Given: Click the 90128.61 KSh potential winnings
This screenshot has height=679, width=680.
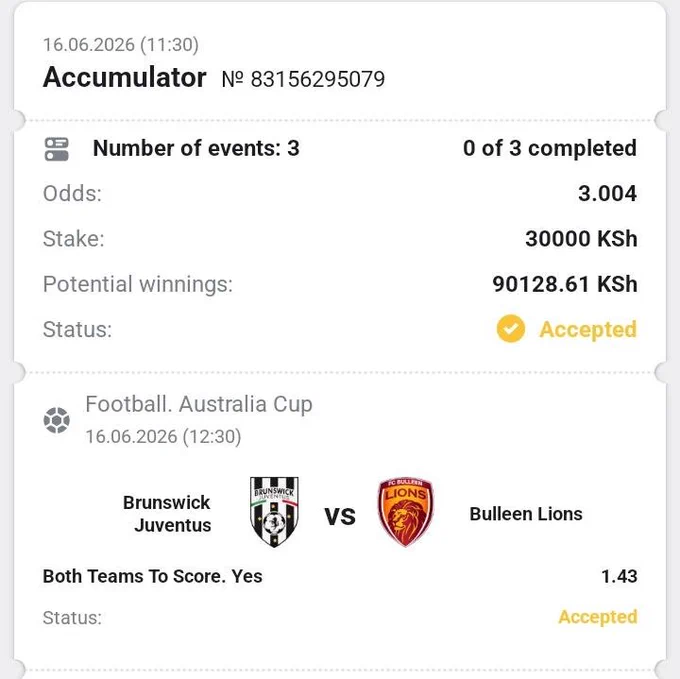Looking at the screenshot, I should pyautogui.click(x=565, y=284).
